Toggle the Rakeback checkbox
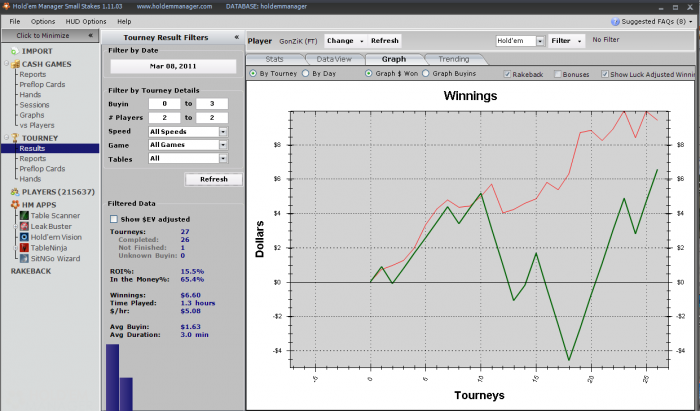Screen dimensions: 700x411 click(507, 74)
